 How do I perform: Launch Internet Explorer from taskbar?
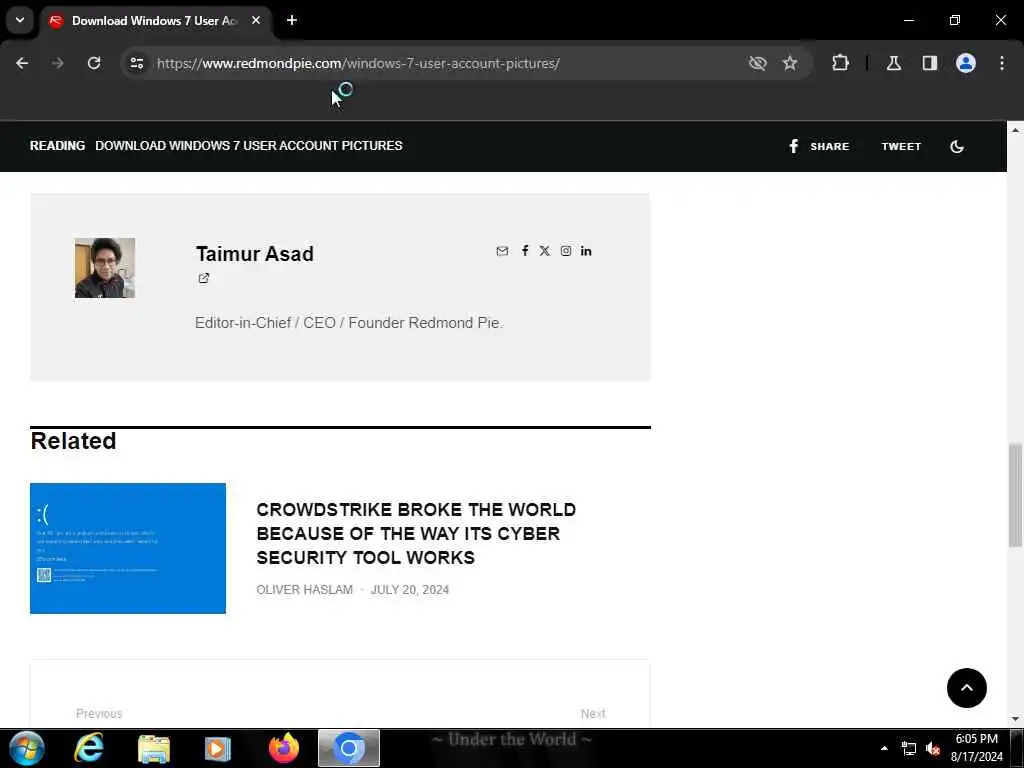point(89,748)
